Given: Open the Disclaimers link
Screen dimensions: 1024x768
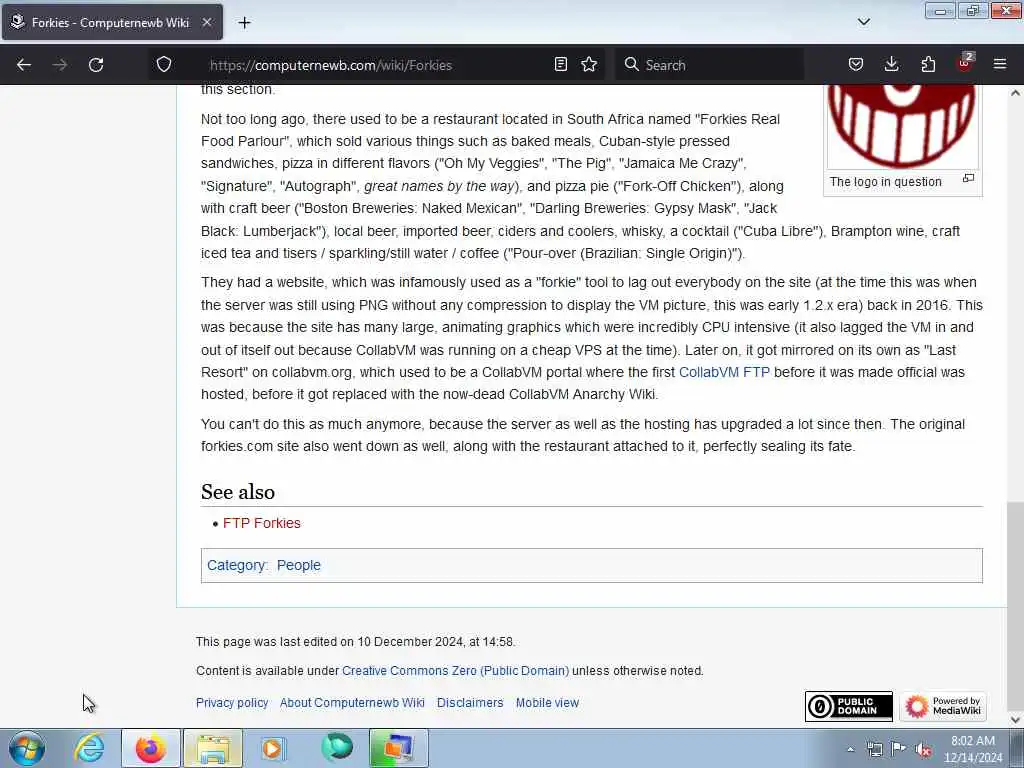Looking at the screenshot, I should click(470, 703).
